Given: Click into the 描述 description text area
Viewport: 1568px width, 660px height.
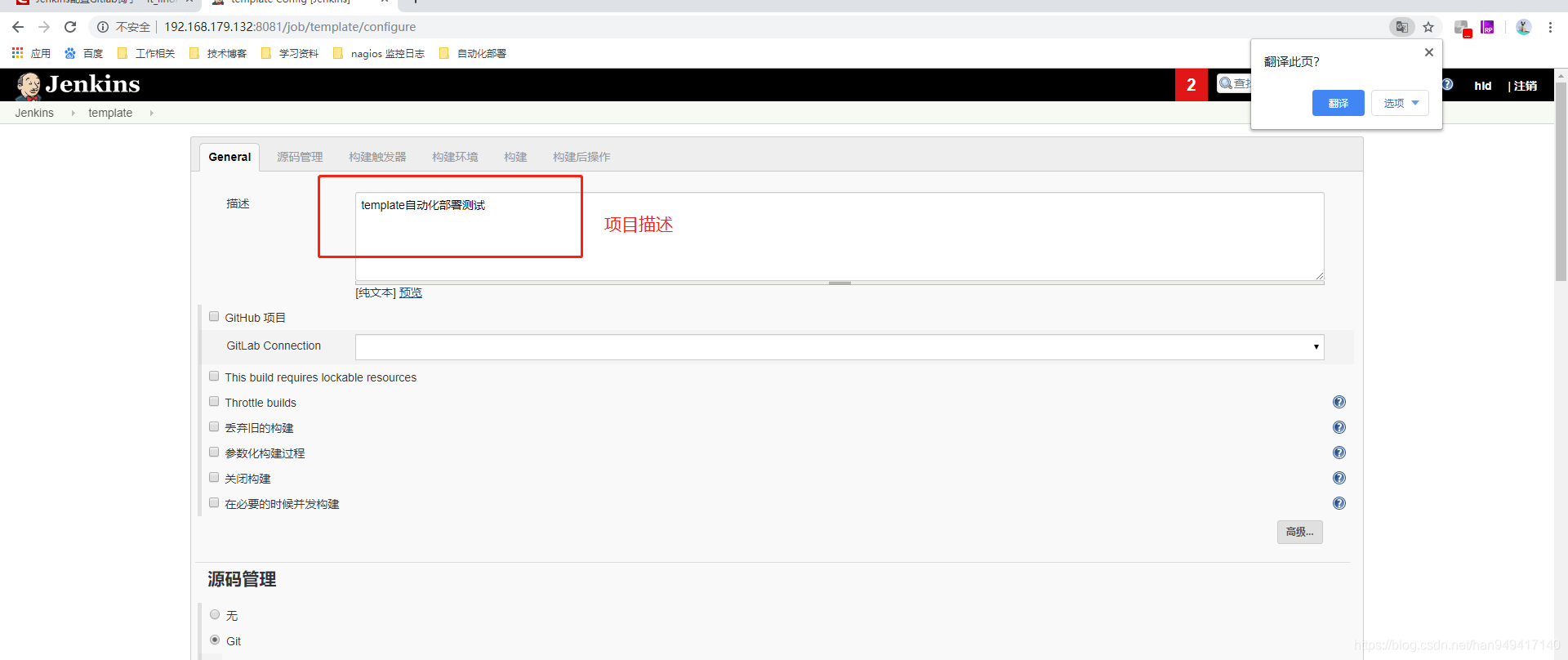Looking at the screenshot, I should coord(840,236).
